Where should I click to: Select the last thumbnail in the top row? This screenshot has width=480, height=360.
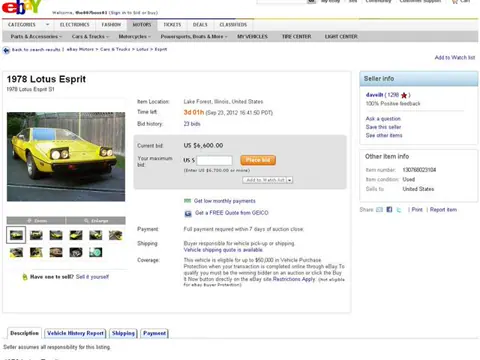click(x=115, y=235)
